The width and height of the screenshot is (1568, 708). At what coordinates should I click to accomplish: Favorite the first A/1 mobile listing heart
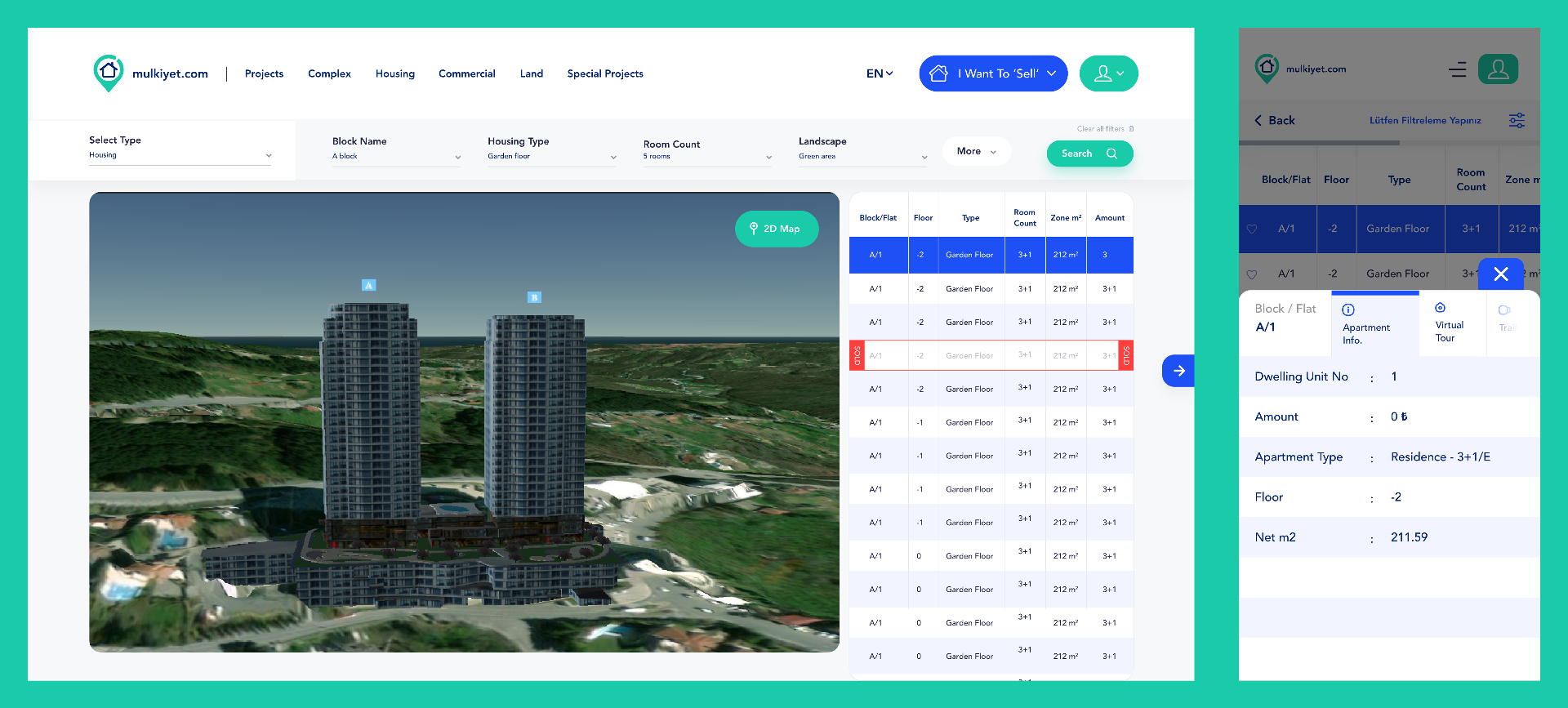coord(1252,229)
